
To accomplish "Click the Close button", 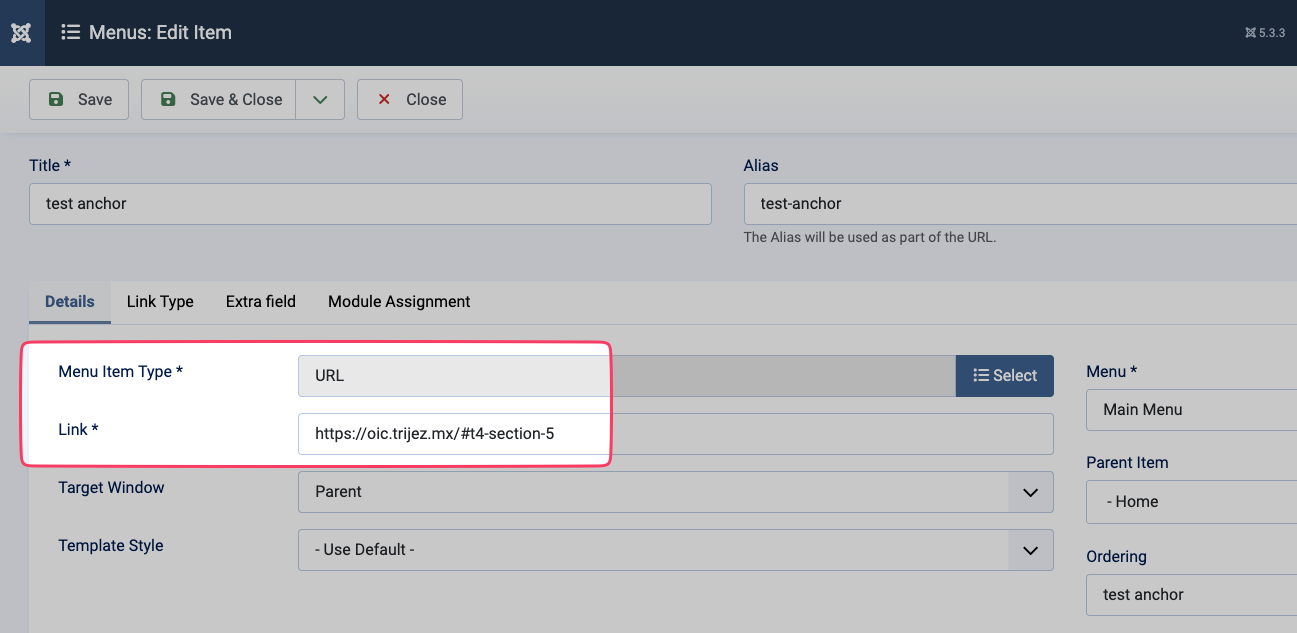I will coord(410,100).
